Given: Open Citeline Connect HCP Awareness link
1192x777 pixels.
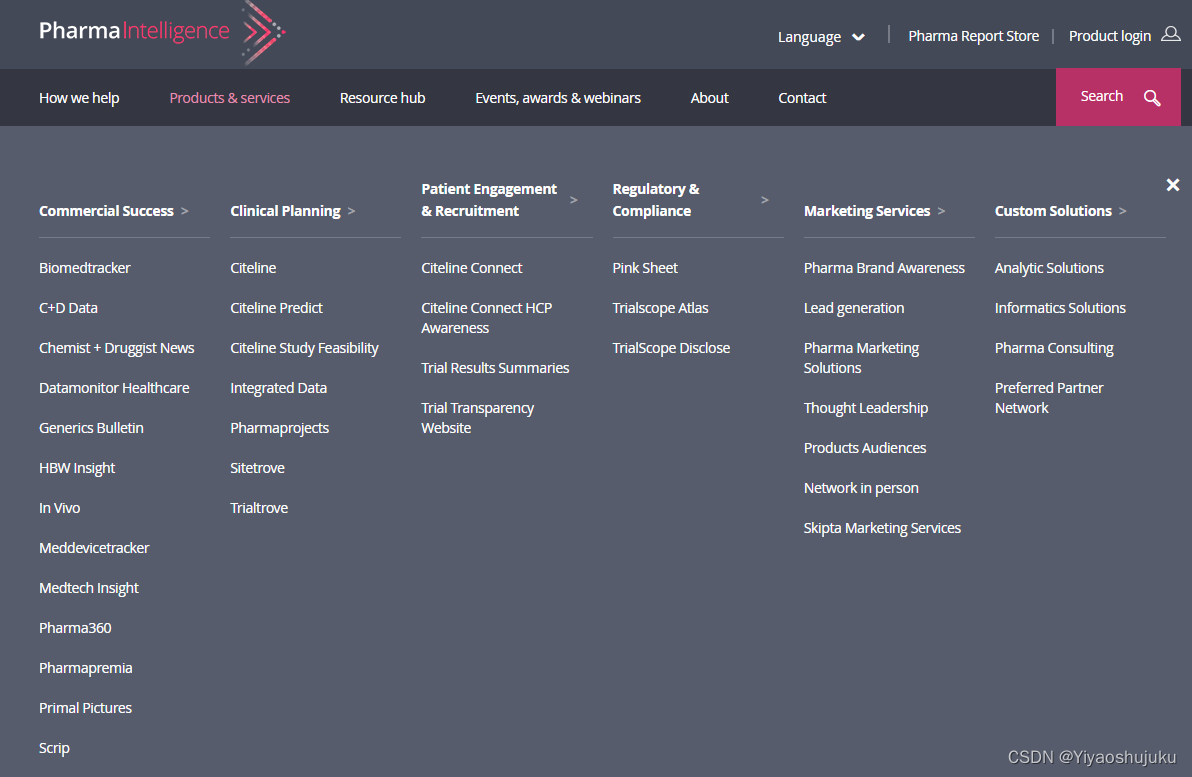Looking at the screenshot, I should coord(487,318).
